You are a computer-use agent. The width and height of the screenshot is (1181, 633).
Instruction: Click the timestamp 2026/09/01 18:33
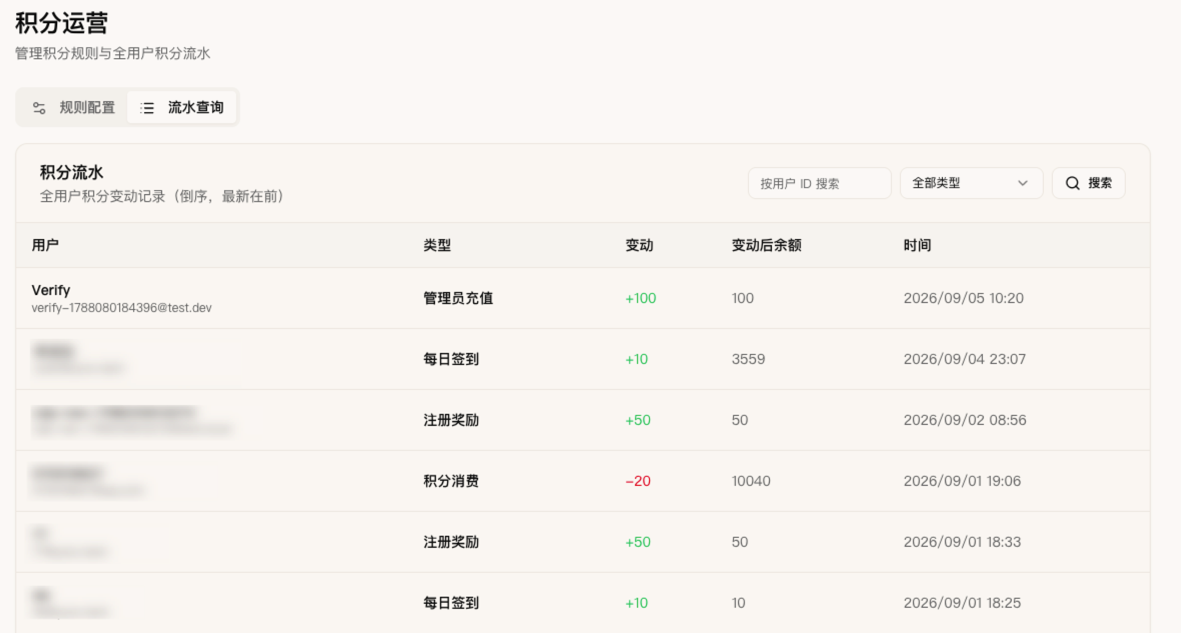tap(962, 543)
